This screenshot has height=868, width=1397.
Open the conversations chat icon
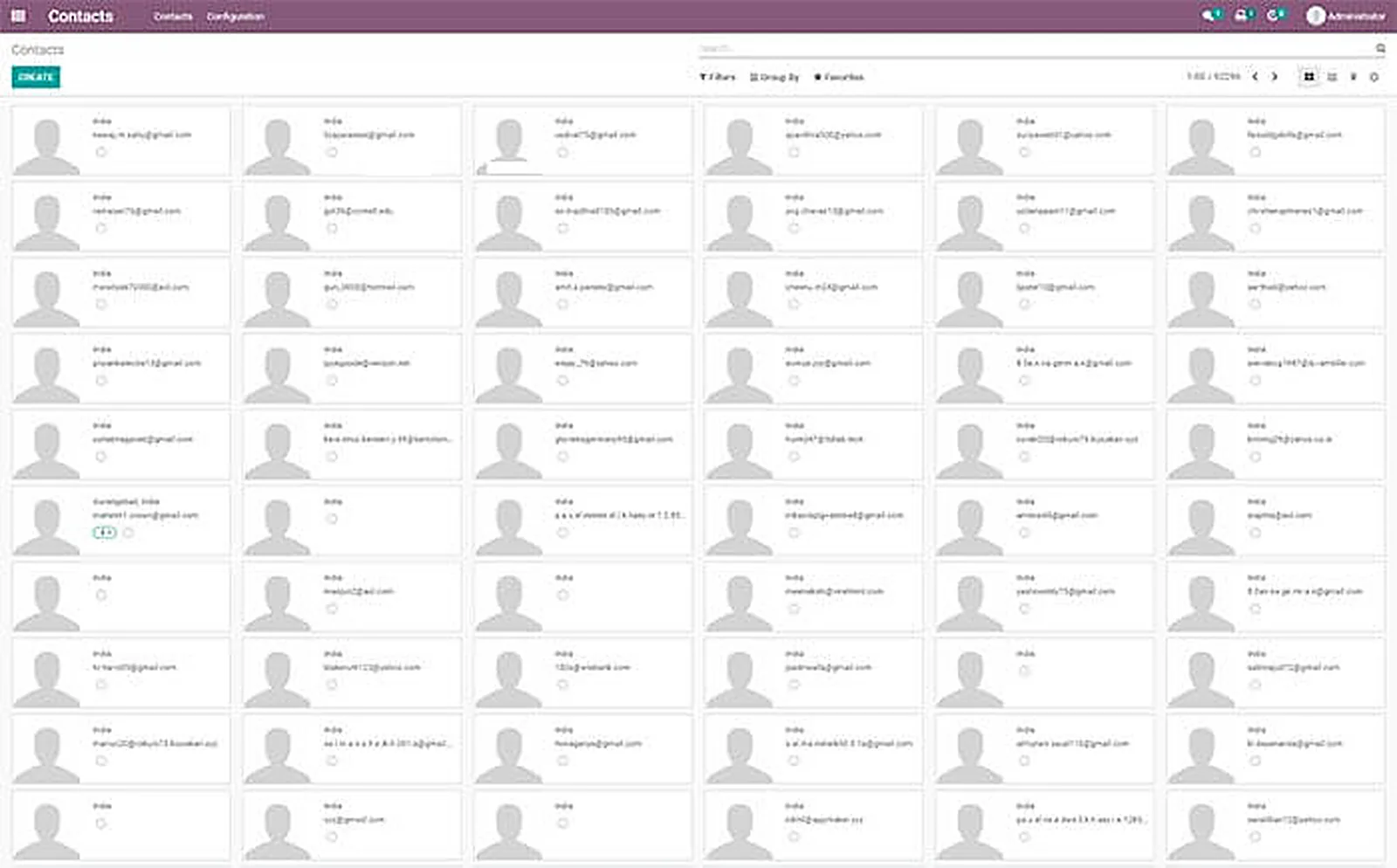(1209, 16)
